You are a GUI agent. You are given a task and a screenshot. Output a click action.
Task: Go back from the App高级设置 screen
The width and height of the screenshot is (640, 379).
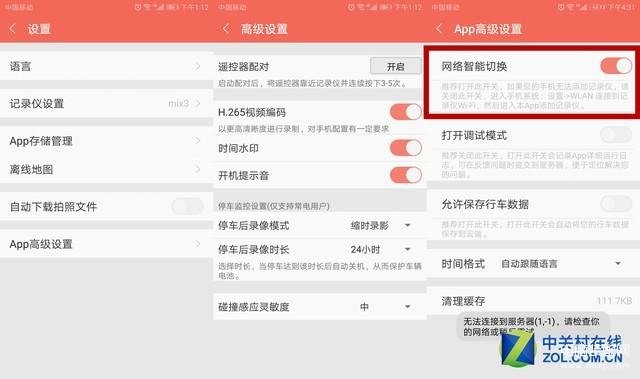point(439,29)
